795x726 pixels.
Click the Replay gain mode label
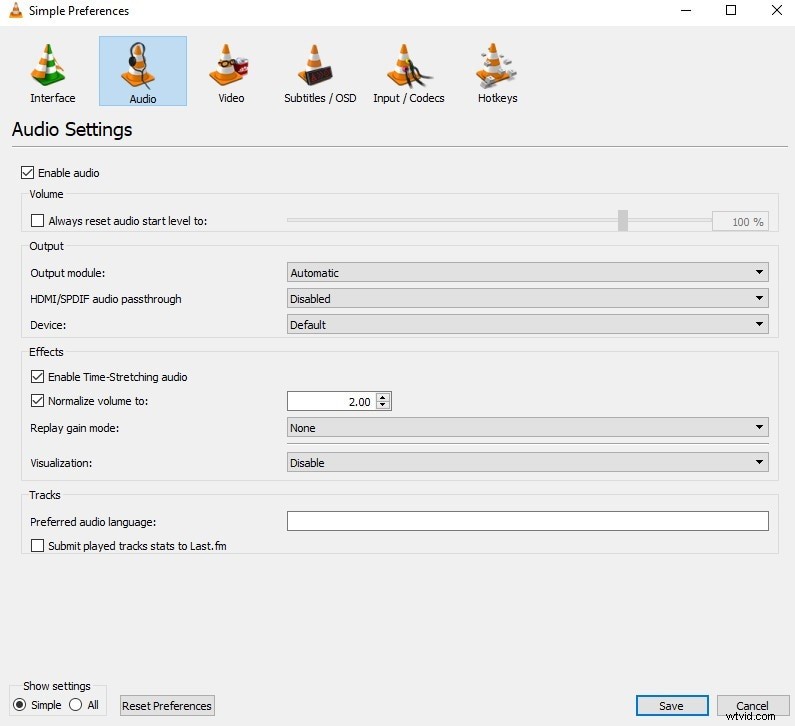point(75,428)
